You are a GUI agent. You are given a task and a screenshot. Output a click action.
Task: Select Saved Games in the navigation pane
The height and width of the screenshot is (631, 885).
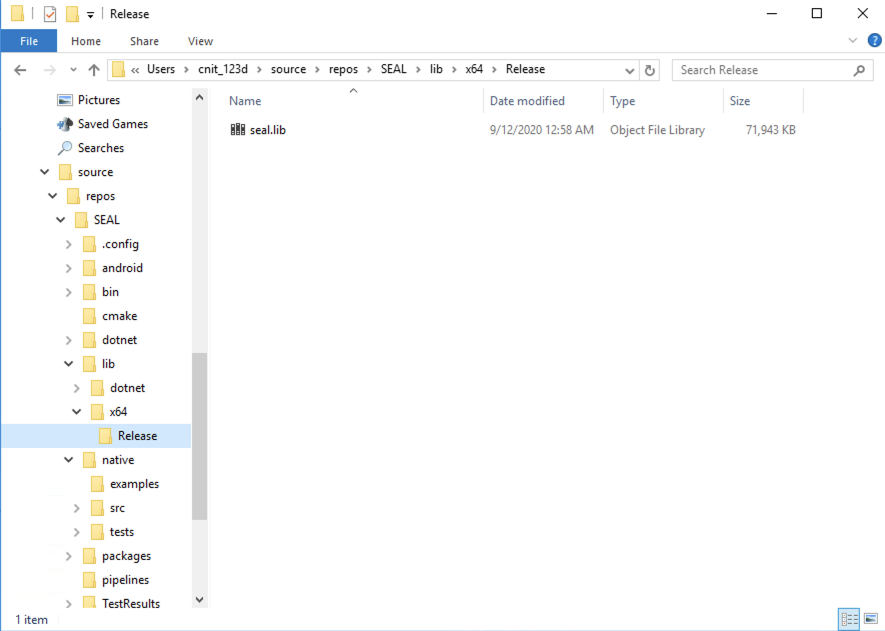click(x=112, y=124)
